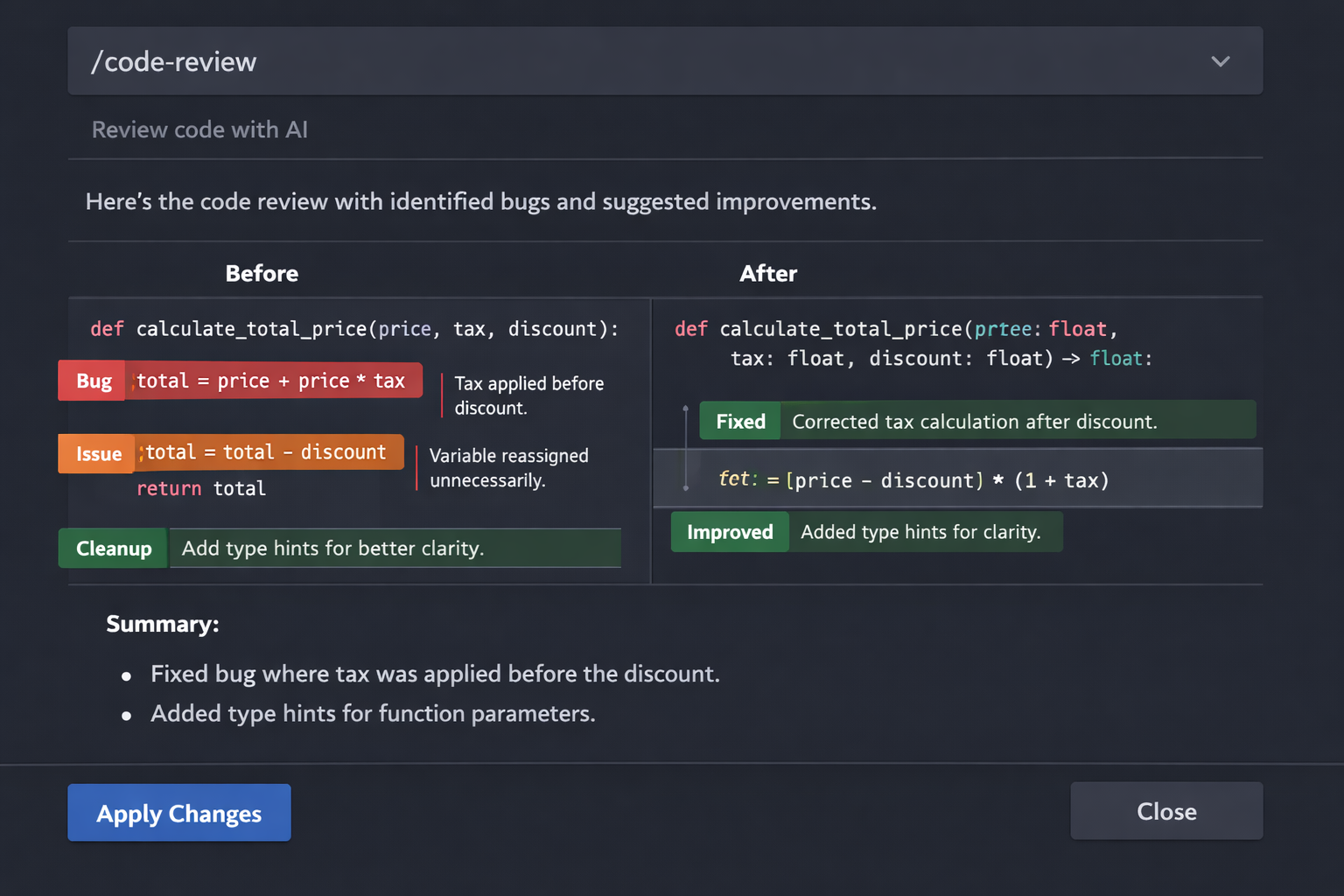Click the 'Review code with AI' description
This screenshot has width=1344, height=896.
(199, 129)
